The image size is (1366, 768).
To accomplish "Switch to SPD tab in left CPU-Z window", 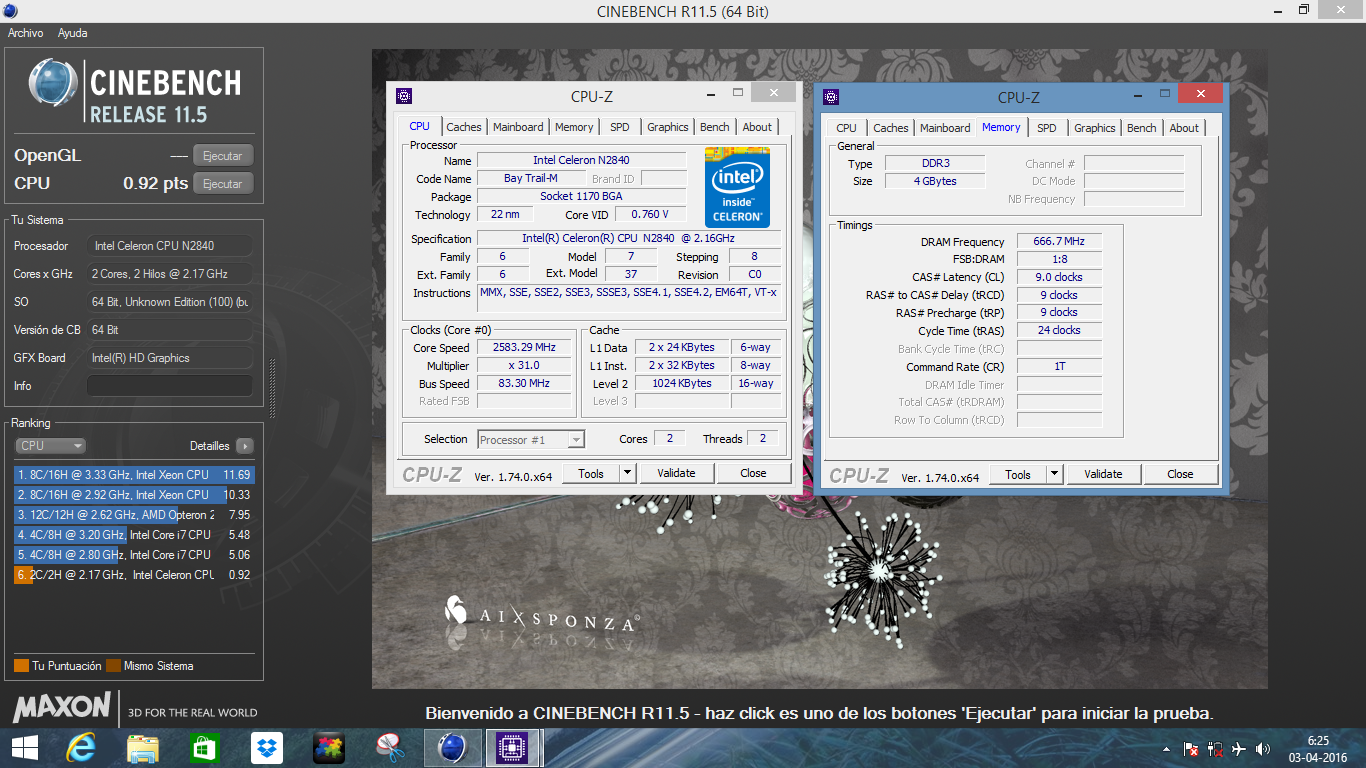I will click(620, 127).
